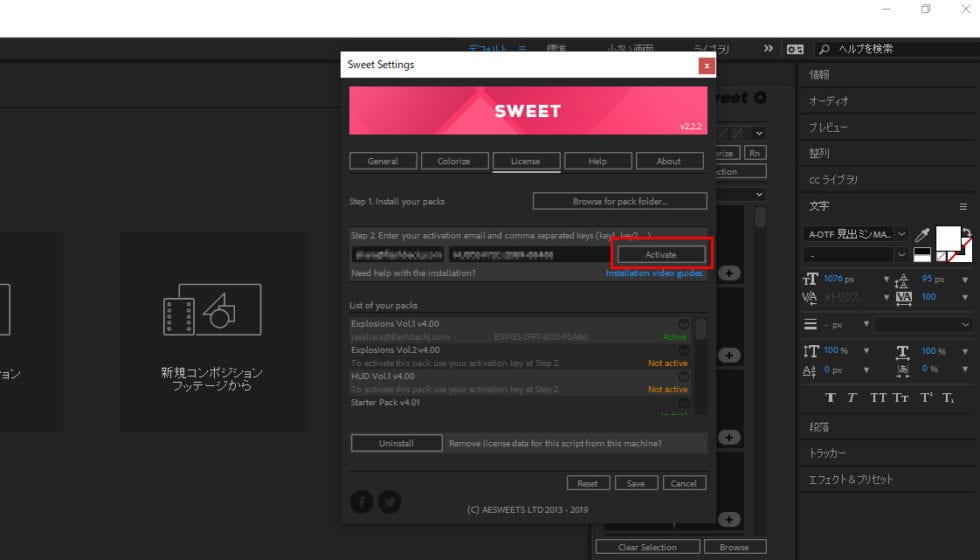Toggle small caps text style
Viewport: 980px width, 560px height.
pyautogui.click(x=901, y=398)
